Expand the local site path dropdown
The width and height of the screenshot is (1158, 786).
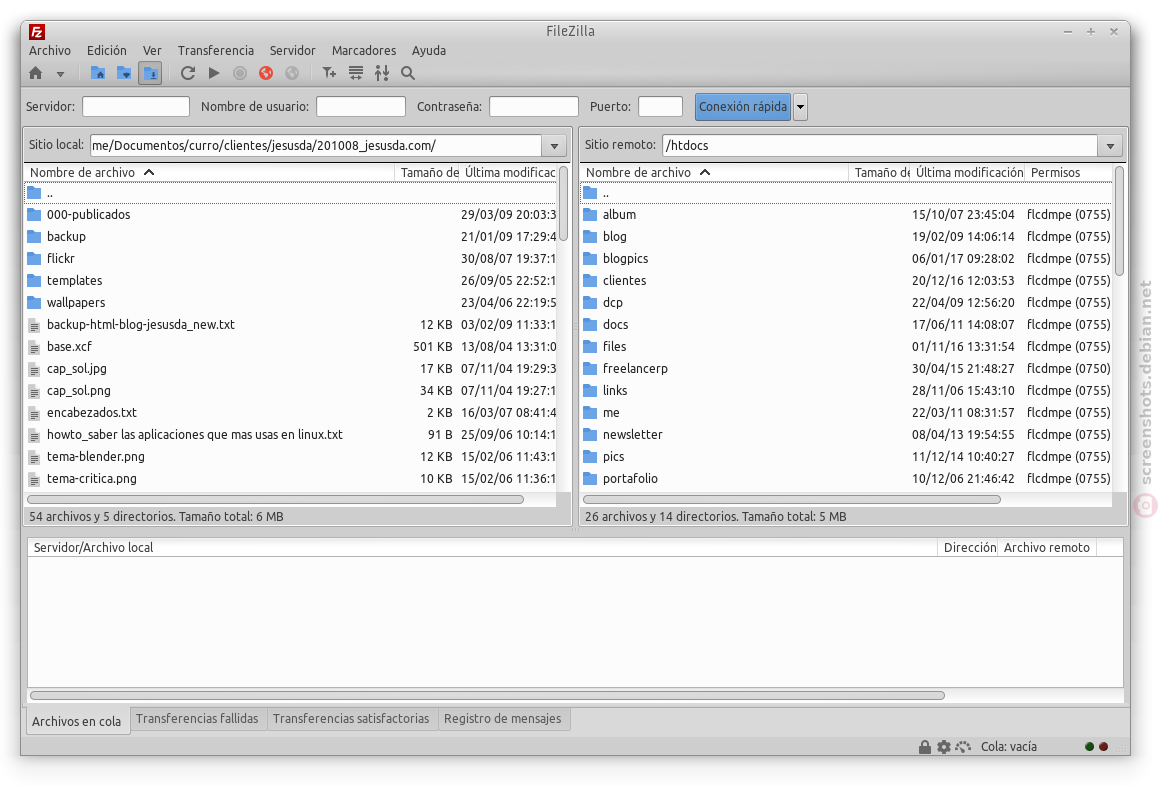554,146
